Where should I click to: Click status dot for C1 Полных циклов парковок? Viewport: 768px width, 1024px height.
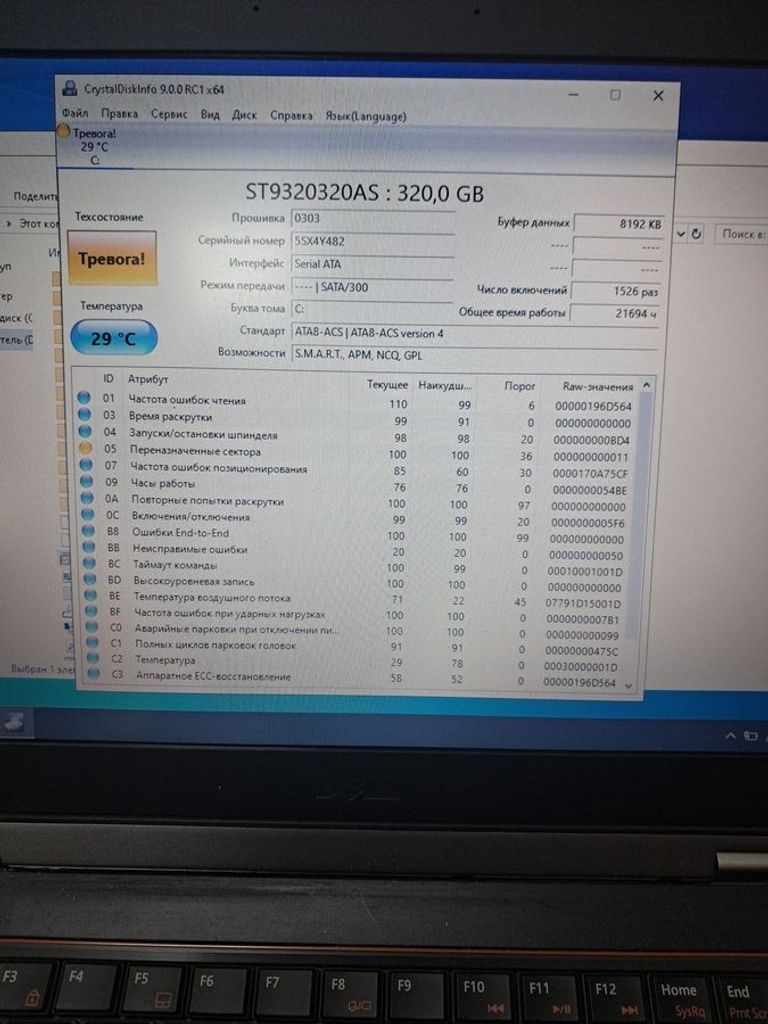93,643
